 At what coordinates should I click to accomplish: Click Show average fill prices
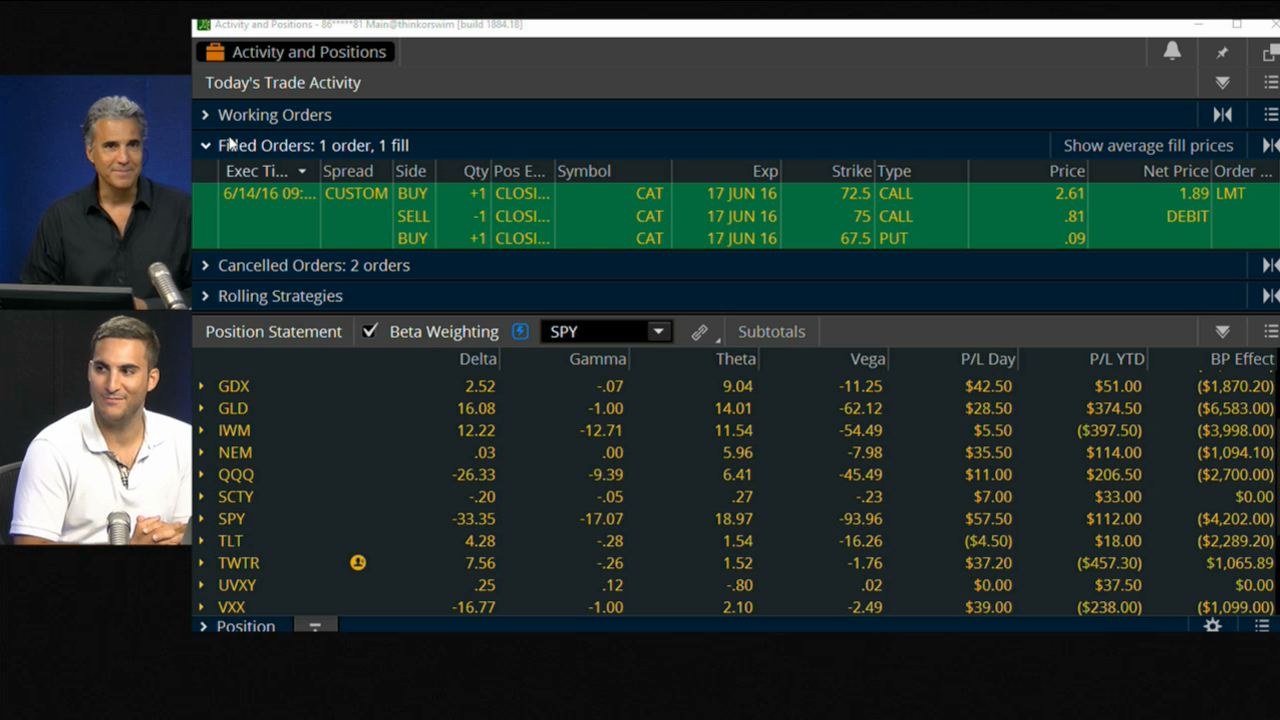pyautogui.click(x=1148, y=145)
